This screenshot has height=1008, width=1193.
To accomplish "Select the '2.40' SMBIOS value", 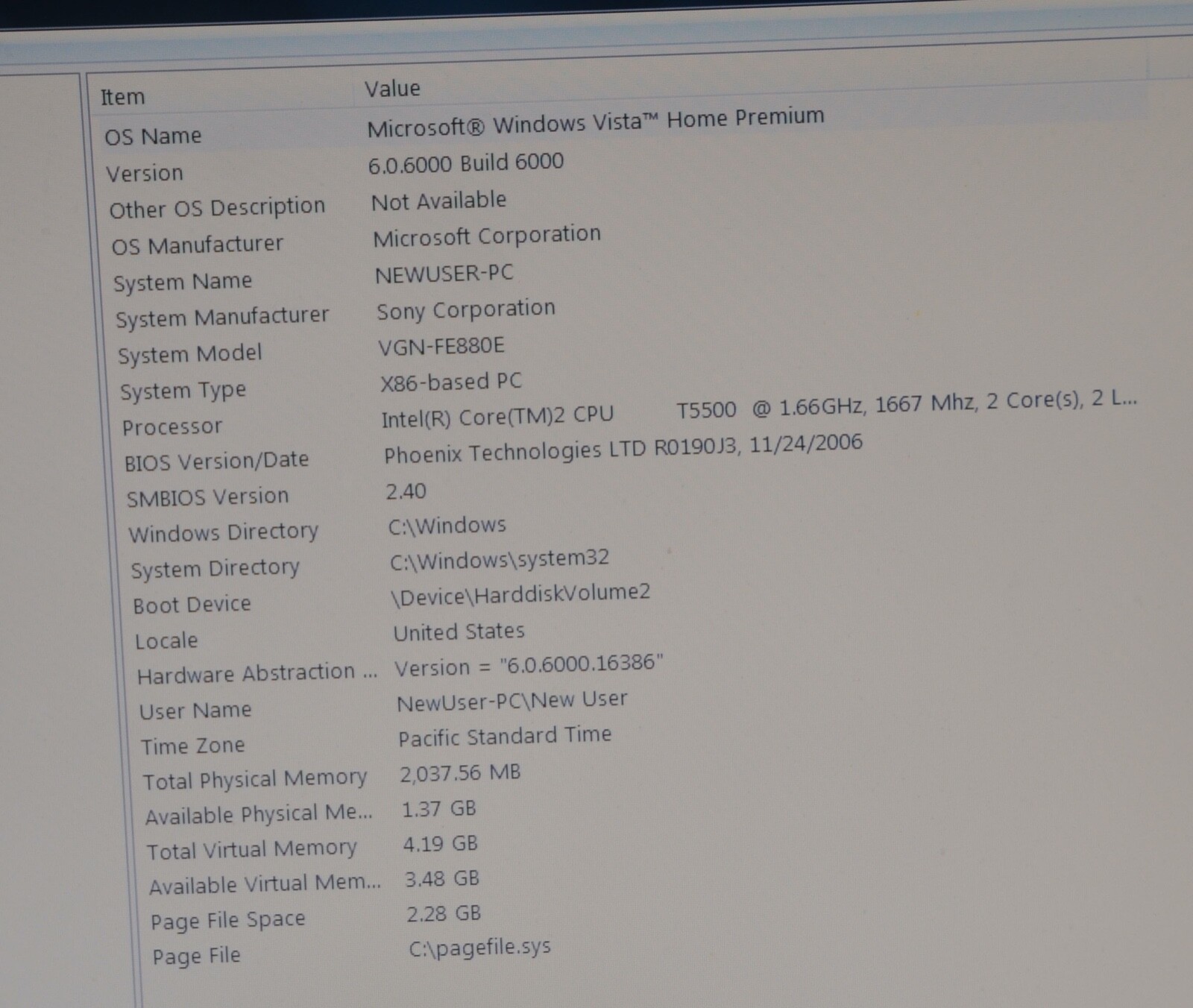I will point(406,492).
